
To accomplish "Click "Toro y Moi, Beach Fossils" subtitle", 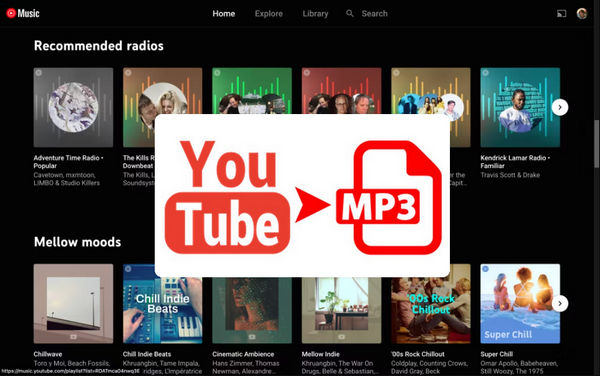I will coord(72,363).
